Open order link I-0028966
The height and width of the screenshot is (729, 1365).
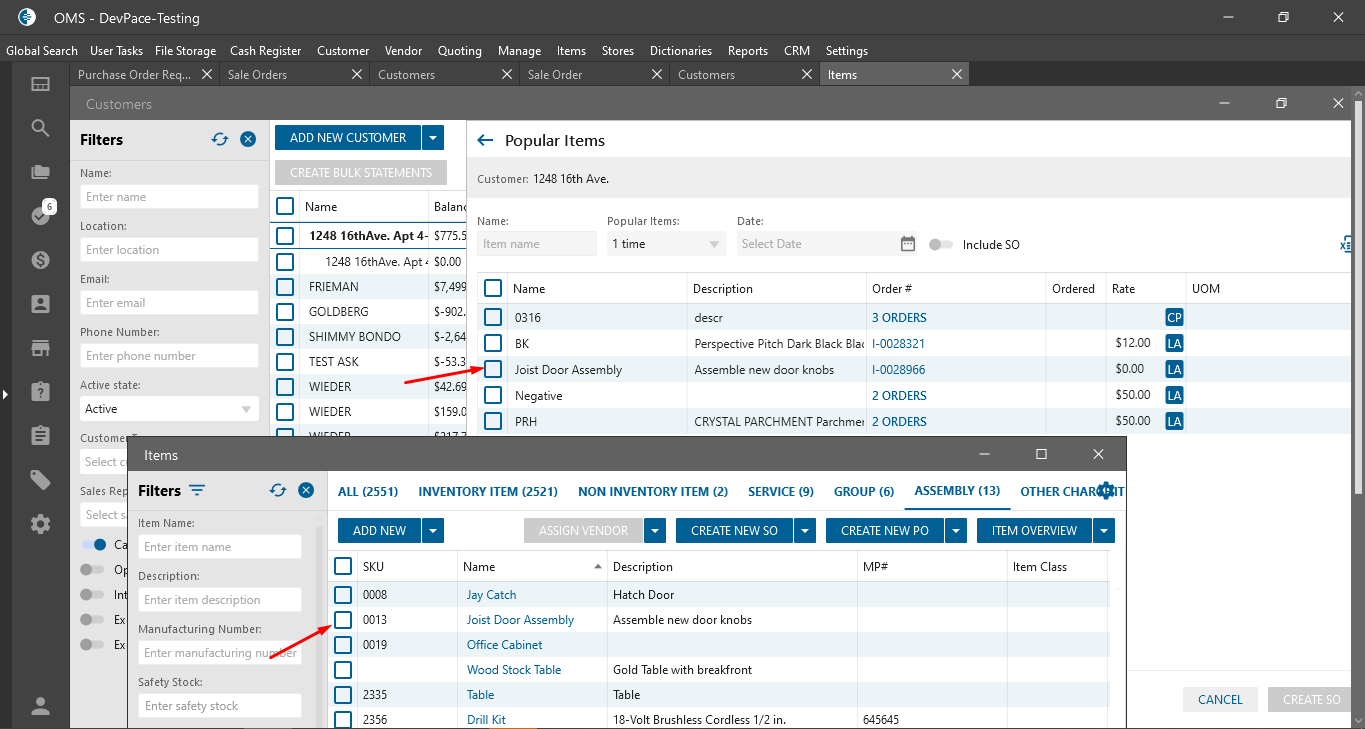click(x=898, y=370)
